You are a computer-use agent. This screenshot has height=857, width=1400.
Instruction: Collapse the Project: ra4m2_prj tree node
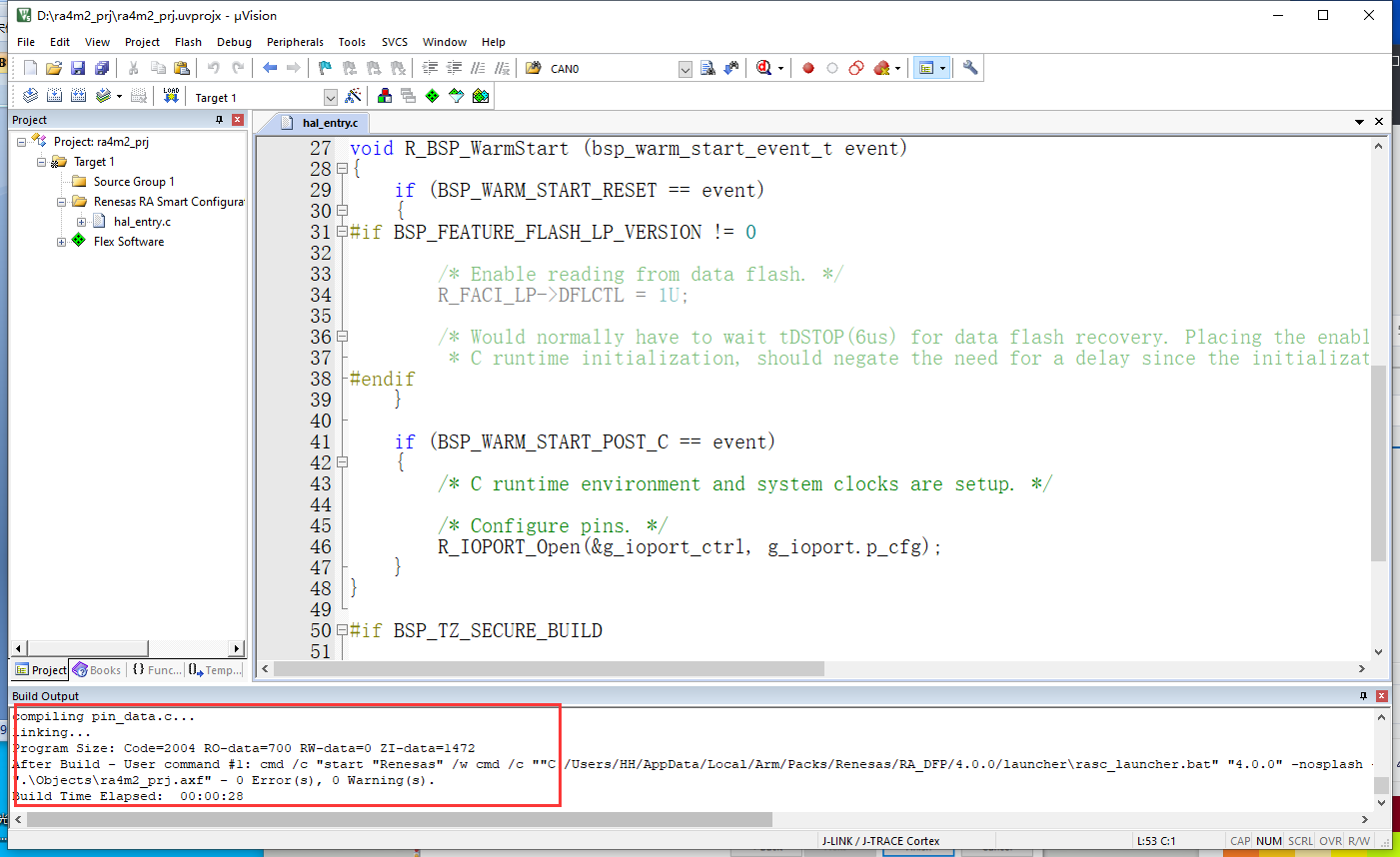(x=21, y=142)
